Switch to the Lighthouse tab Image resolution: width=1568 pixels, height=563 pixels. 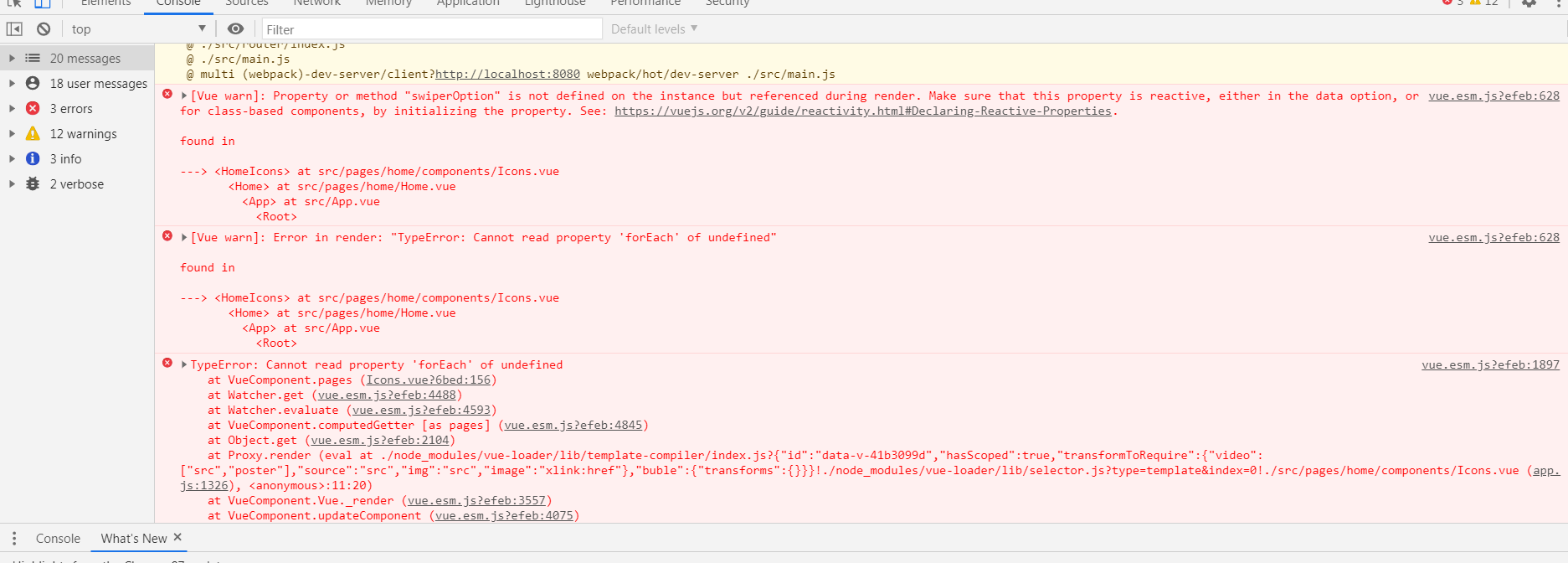(x=555, y=4)
